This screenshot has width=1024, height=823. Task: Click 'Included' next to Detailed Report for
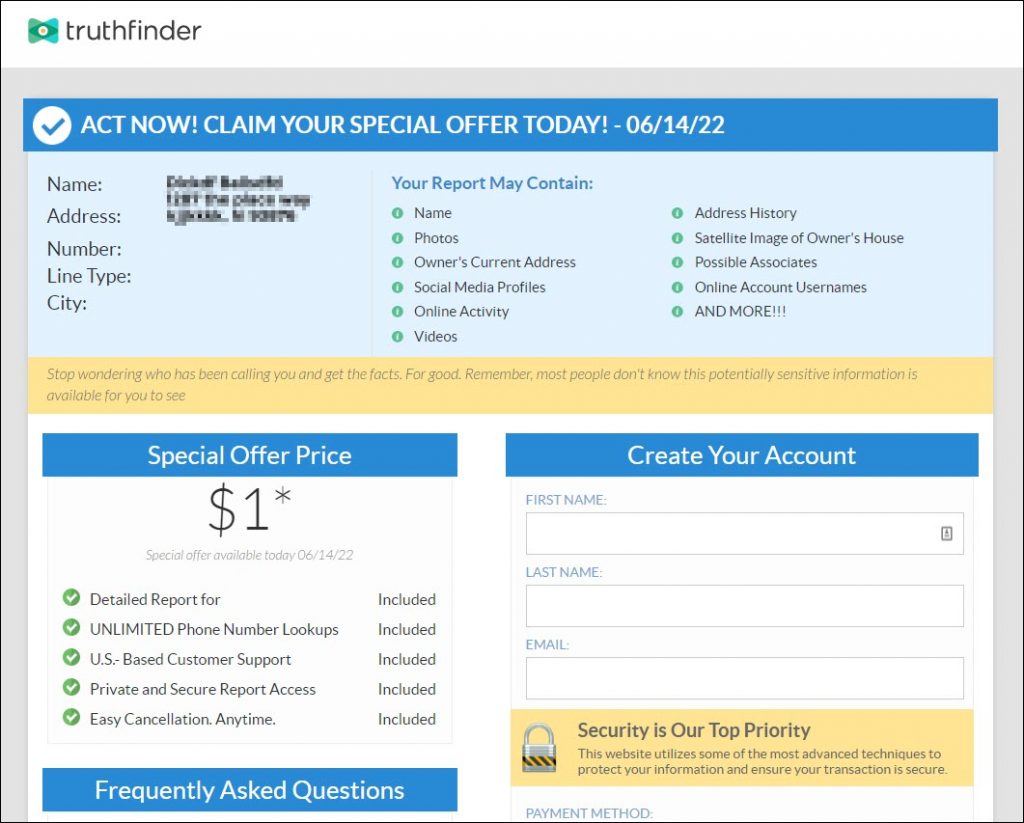point(407,600)
